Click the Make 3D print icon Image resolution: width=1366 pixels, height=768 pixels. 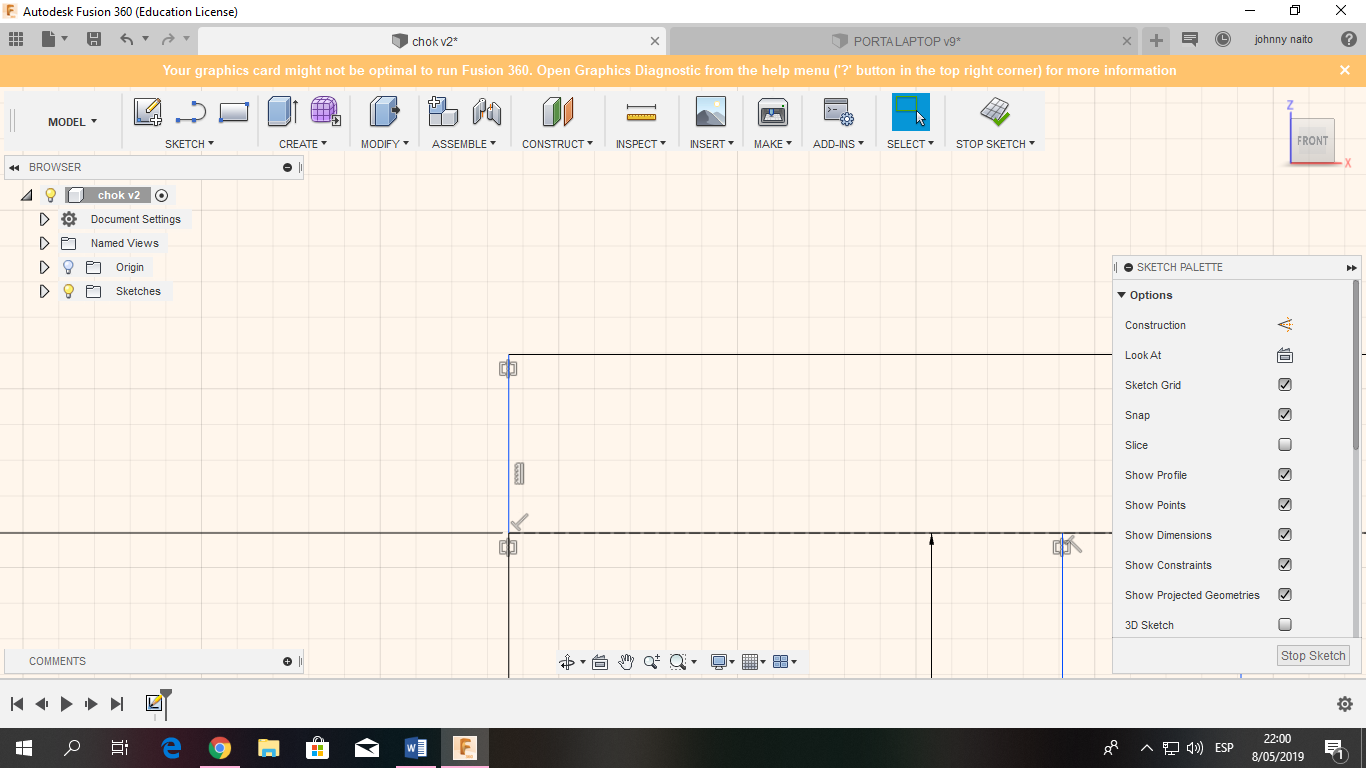773,111
